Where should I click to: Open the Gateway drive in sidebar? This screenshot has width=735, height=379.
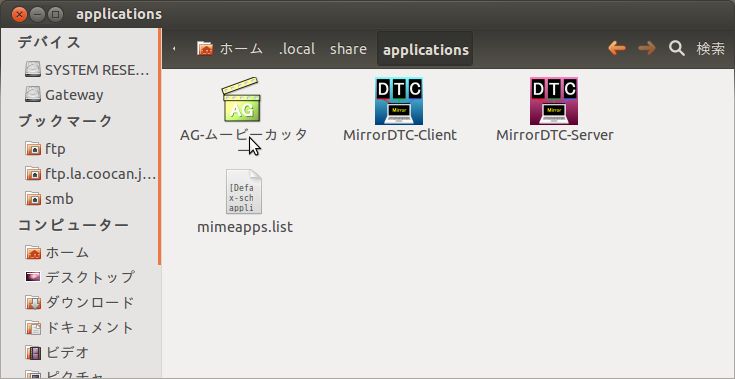tap(64, 95)
